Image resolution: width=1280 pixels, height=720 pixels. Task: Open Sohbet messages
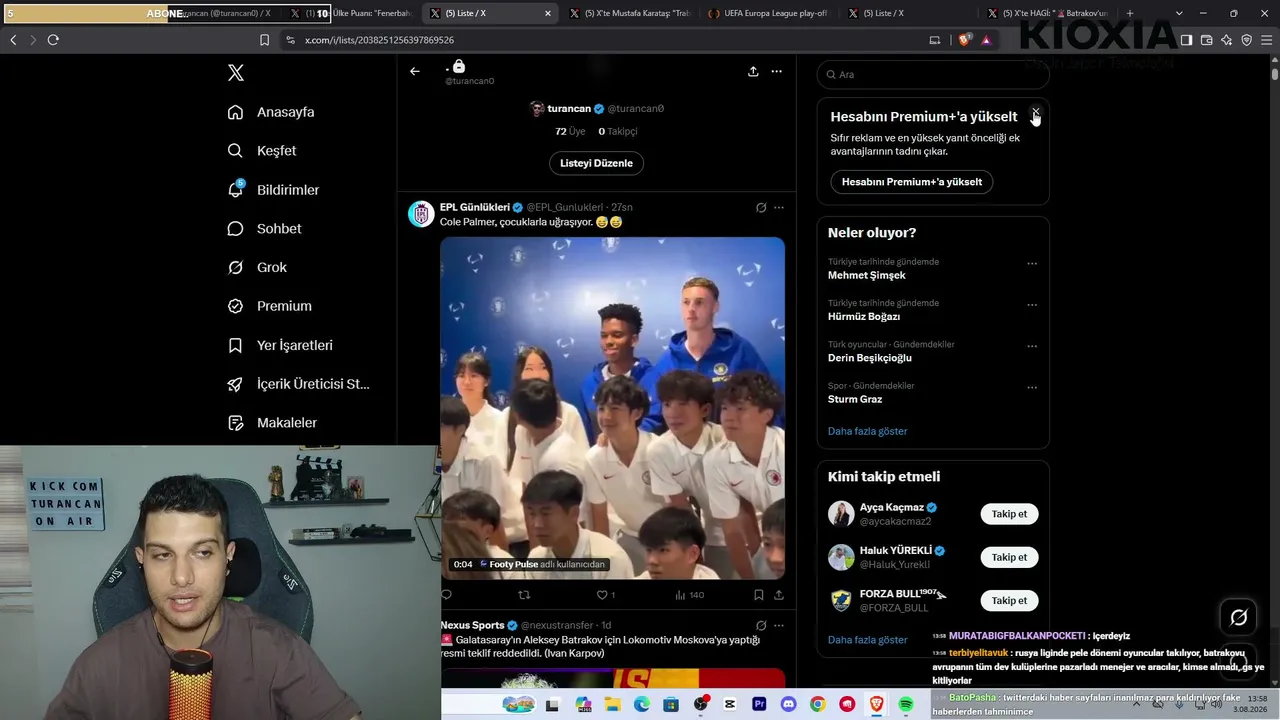click(264, 229)
